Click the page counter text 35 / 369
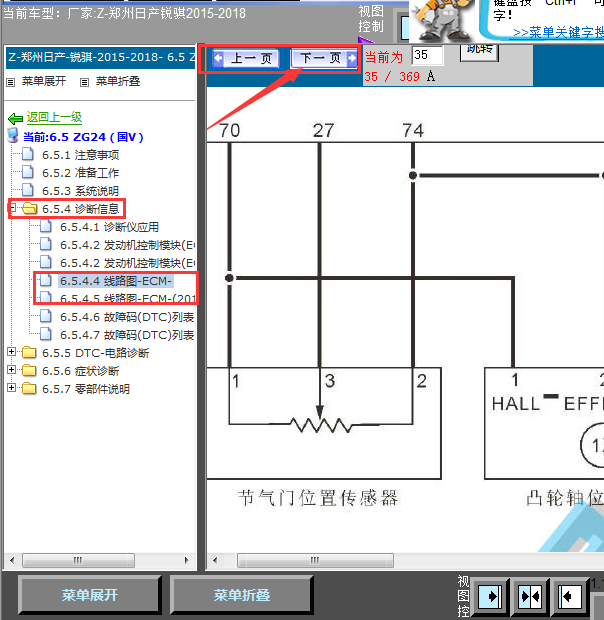The image size is (604, 620). click(392, 77)
